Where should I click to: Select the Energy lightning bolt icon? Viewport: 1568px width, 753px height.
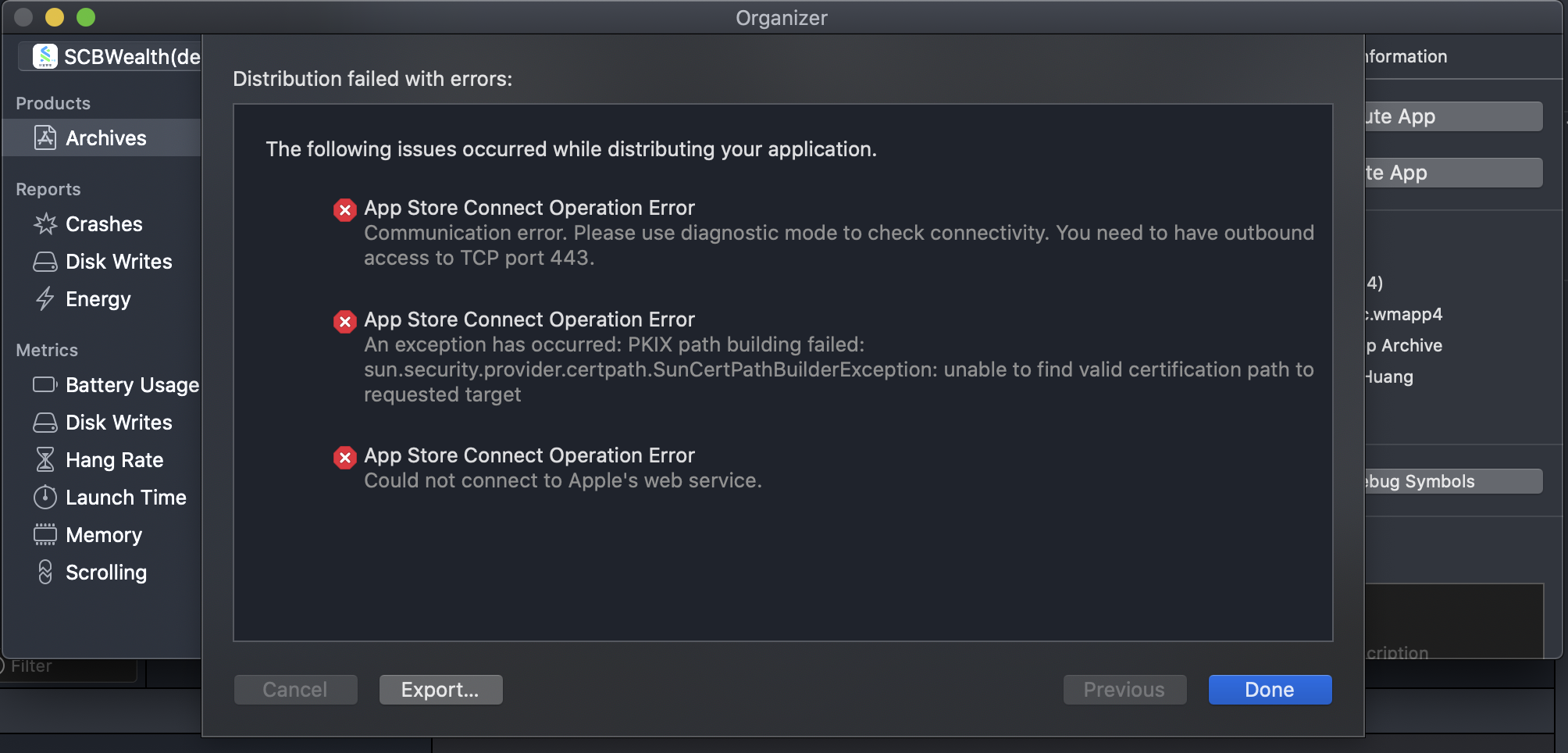point(45,298)
